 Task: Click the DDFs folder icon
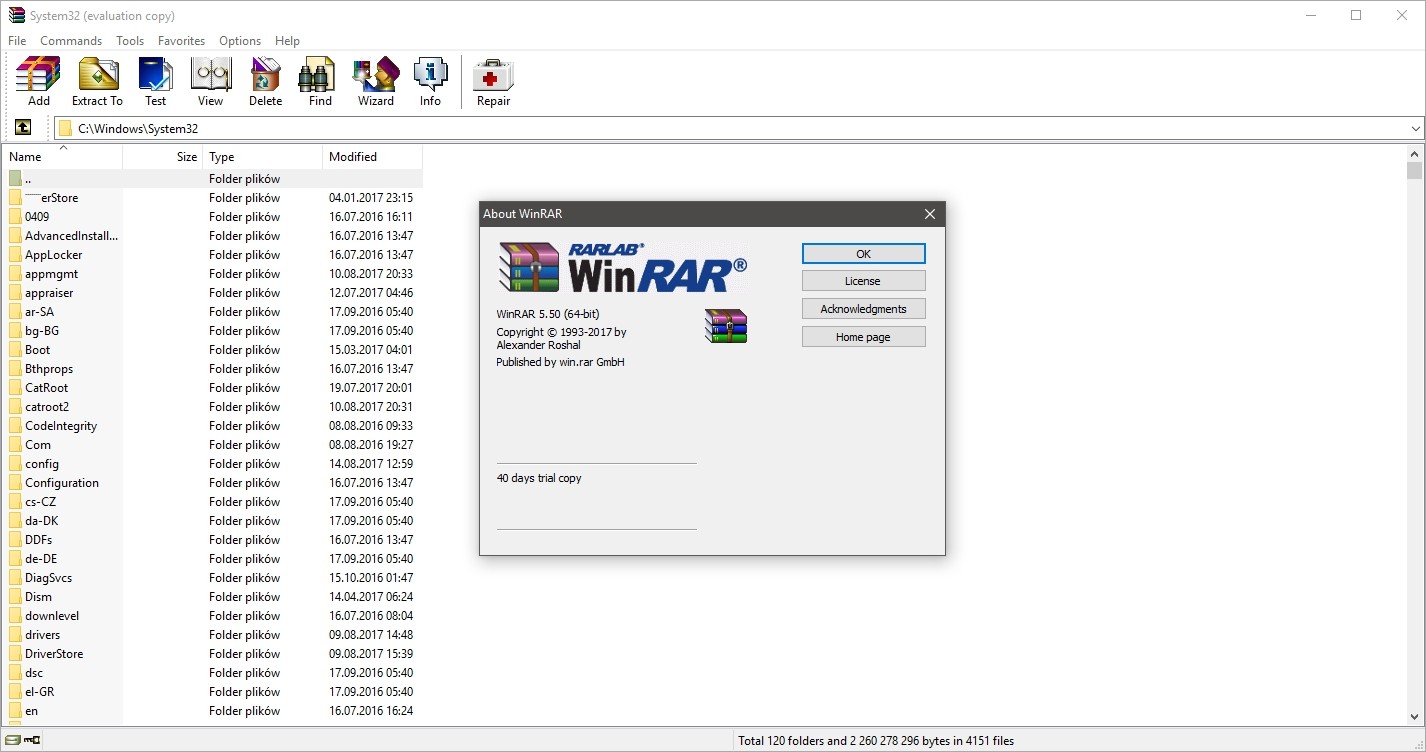coord(15,540)
